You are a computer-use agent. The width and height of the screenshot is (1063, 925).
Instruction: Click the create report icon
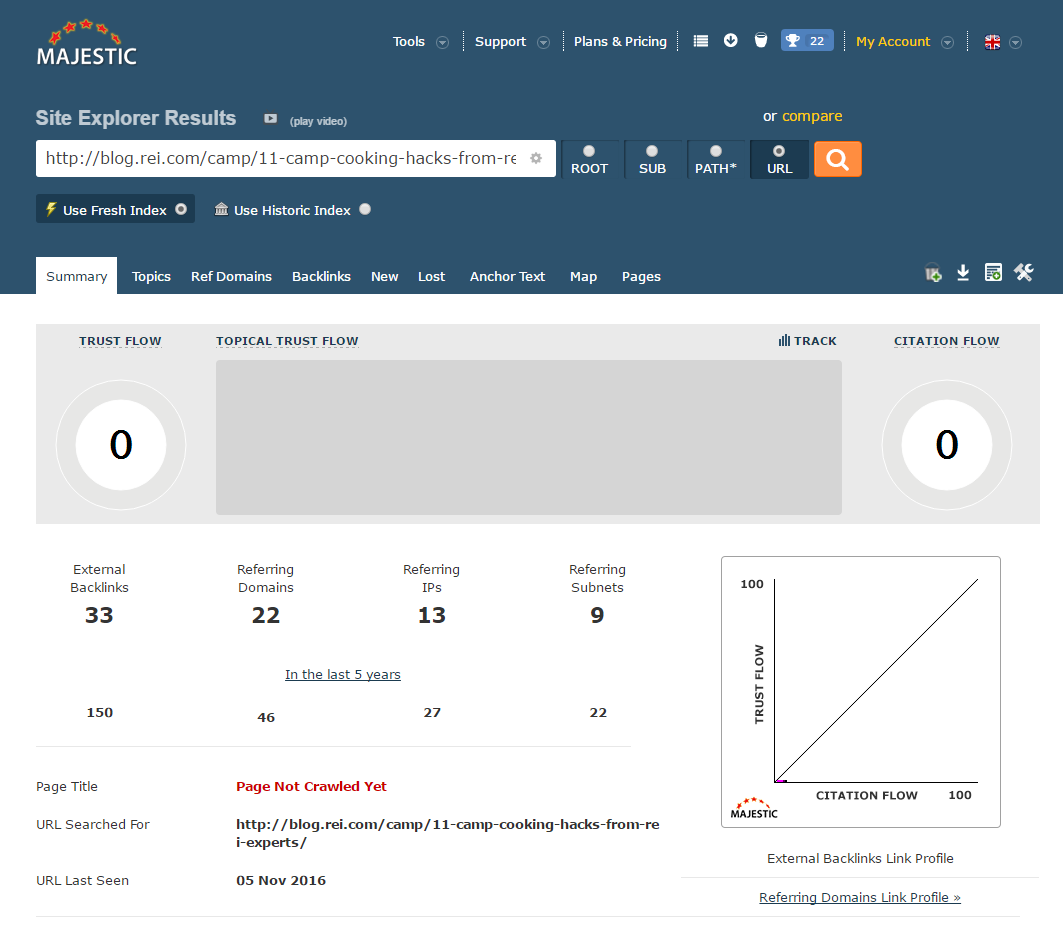(x=993, y=273)
